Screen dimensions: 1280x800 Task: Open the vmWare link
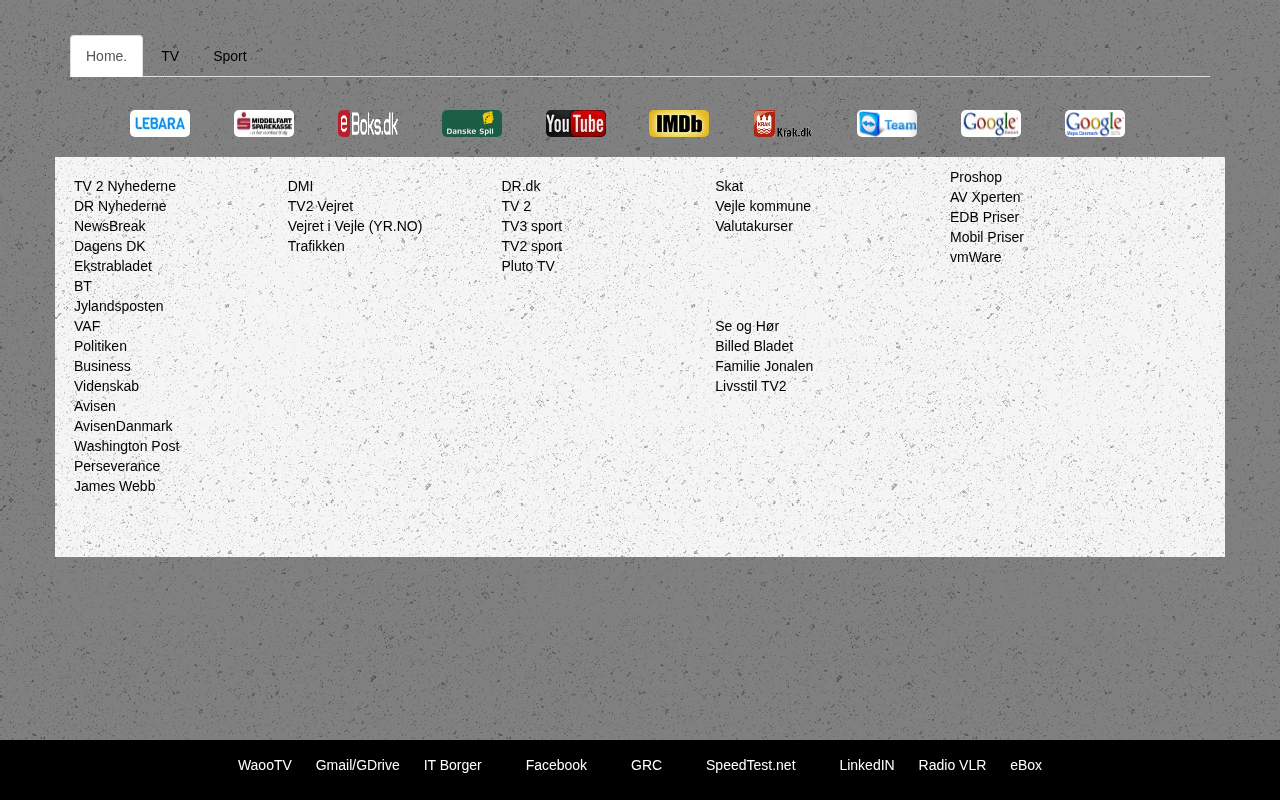pyautogui.click(x=975, y=257)
